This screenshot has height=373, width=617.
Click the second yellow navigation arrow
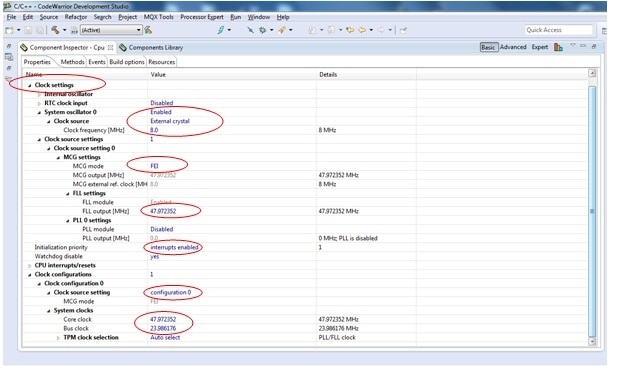tap(362, 30)
